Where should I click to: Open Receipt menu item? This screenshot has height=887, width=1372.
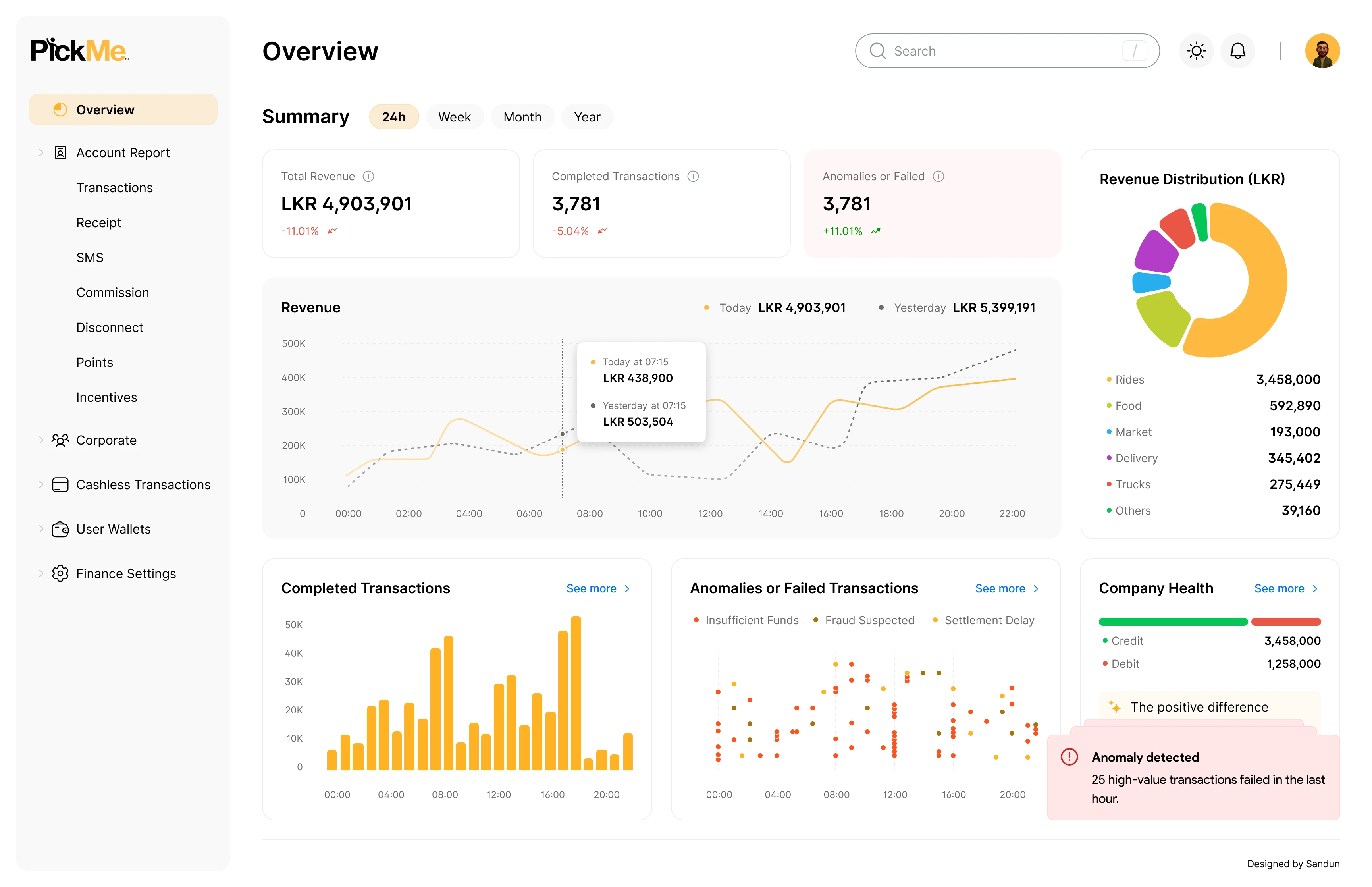click(x=98, y=223)
